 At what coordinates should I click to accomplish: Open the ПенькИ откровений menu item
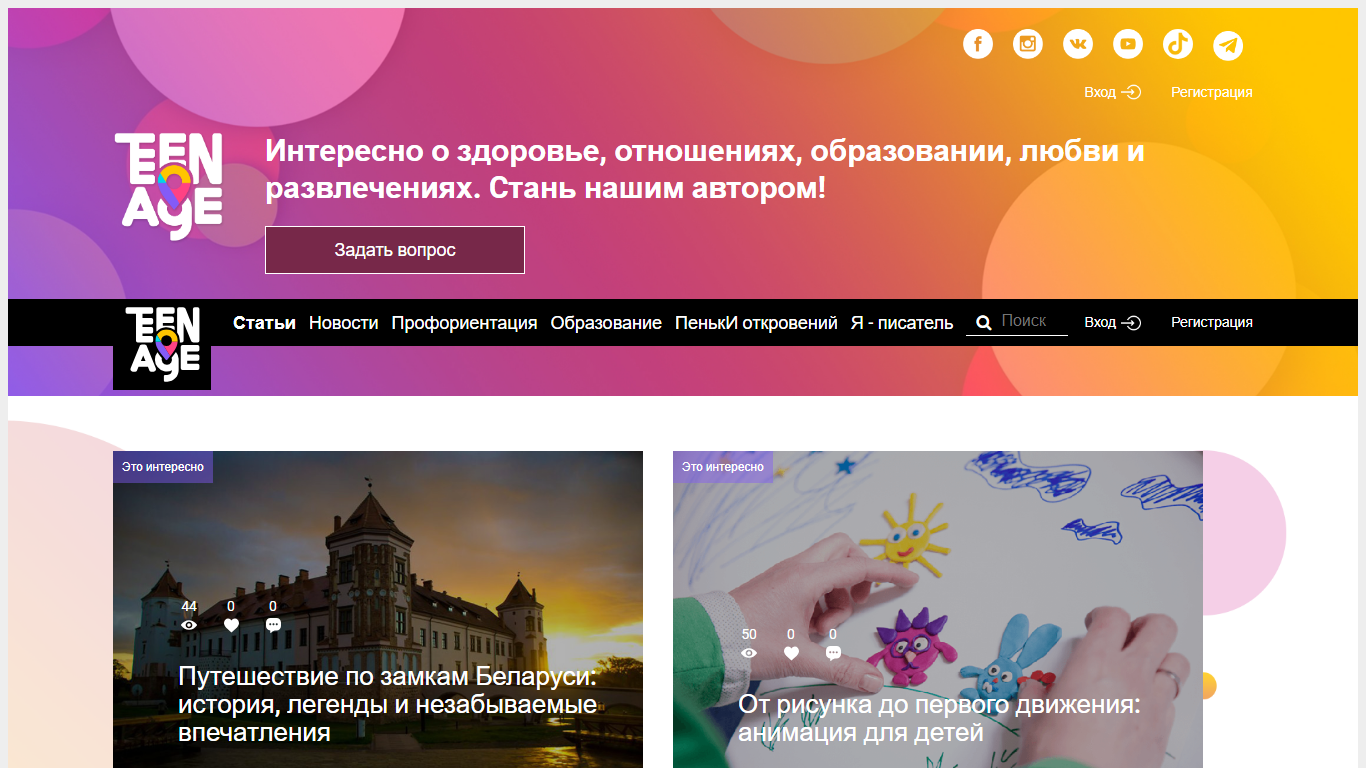[756, 323]
